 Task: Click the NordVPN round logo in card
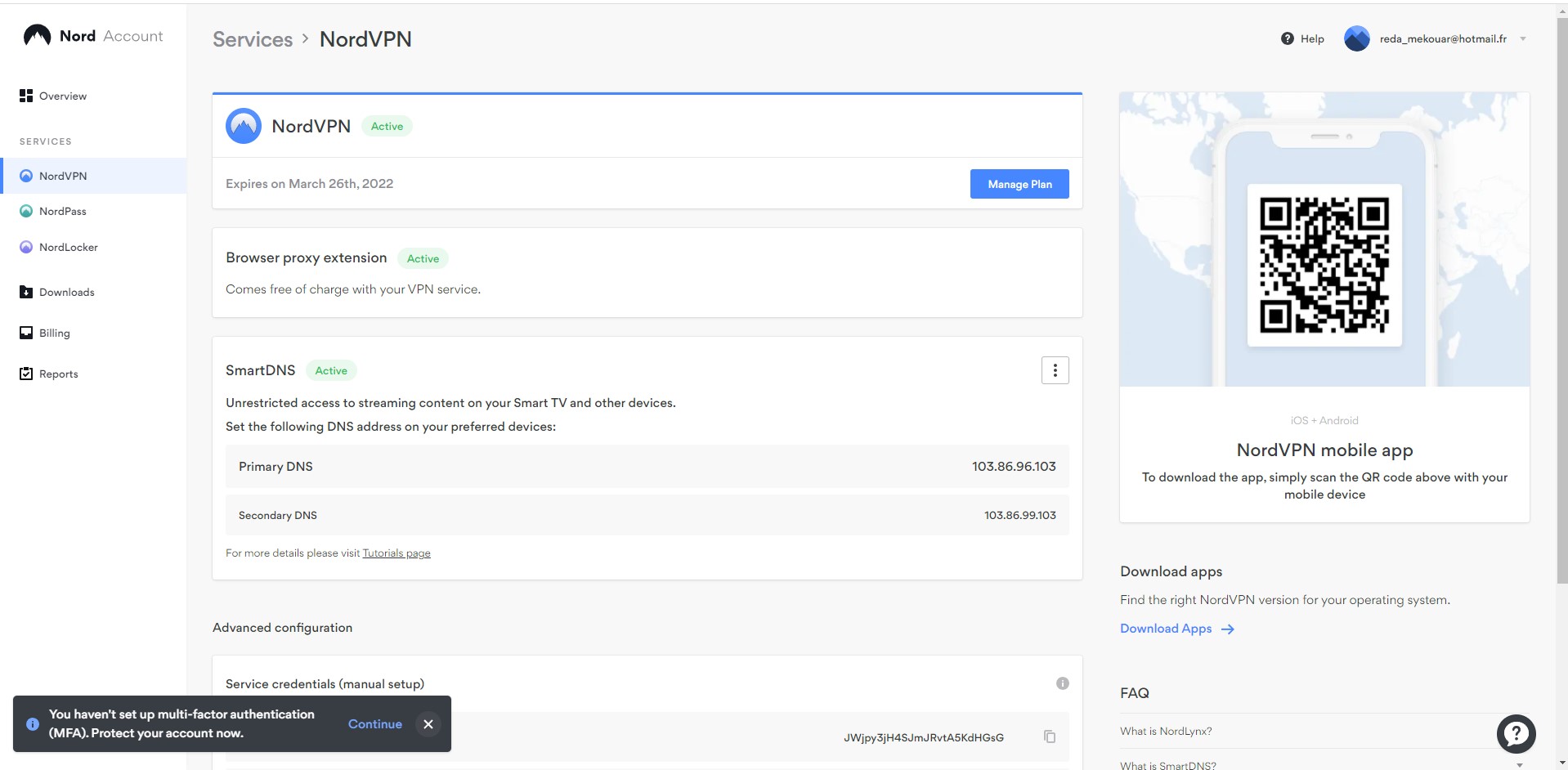coord(244,126)
